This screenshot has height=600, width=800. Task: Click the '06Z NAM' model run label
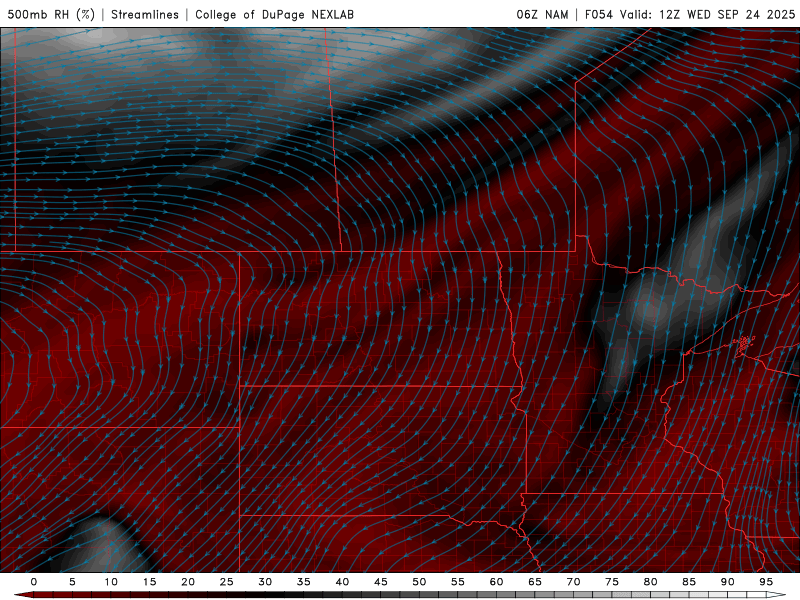tap(542, 14)
